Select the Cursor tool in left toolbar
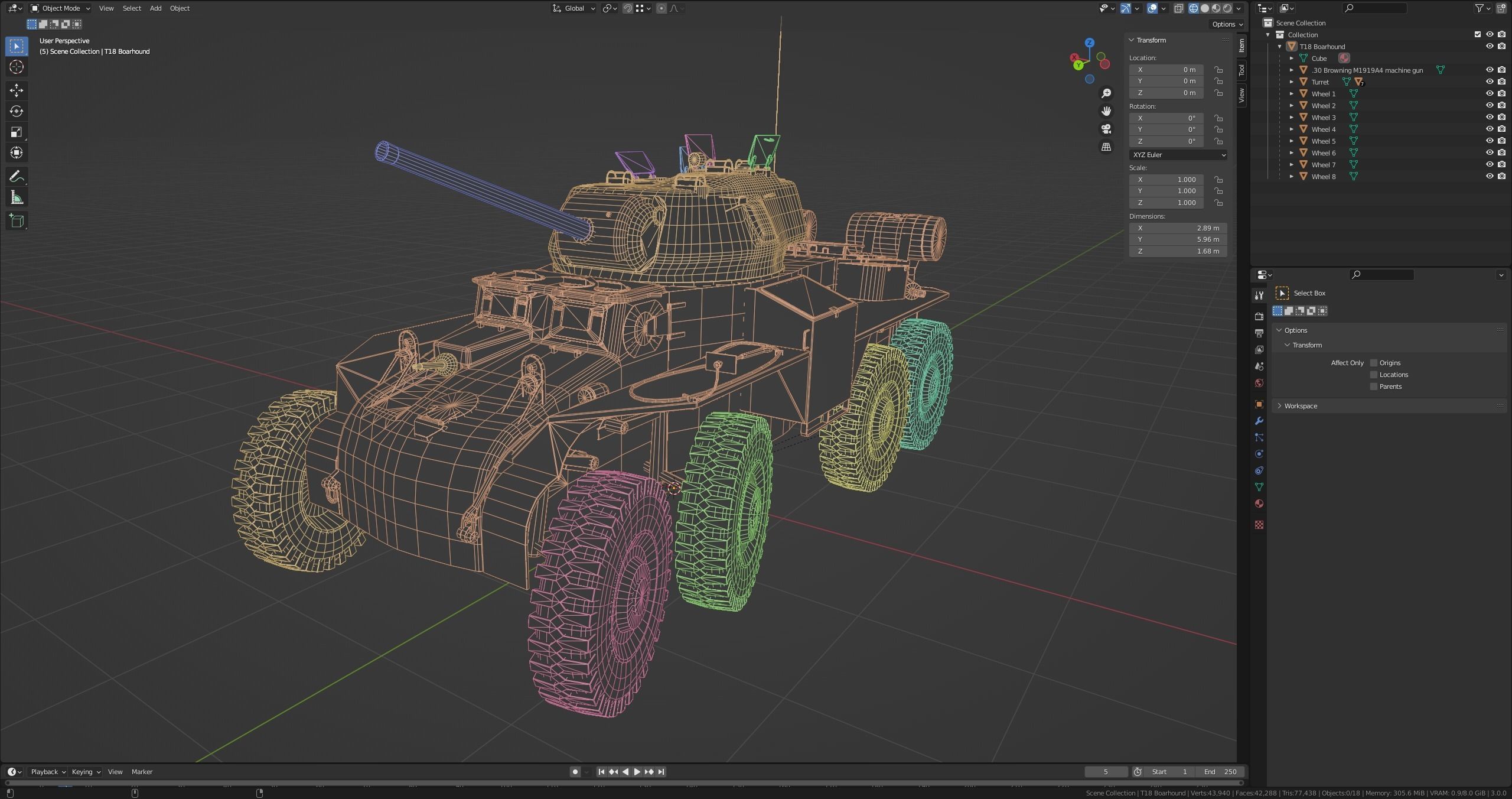 17,67
